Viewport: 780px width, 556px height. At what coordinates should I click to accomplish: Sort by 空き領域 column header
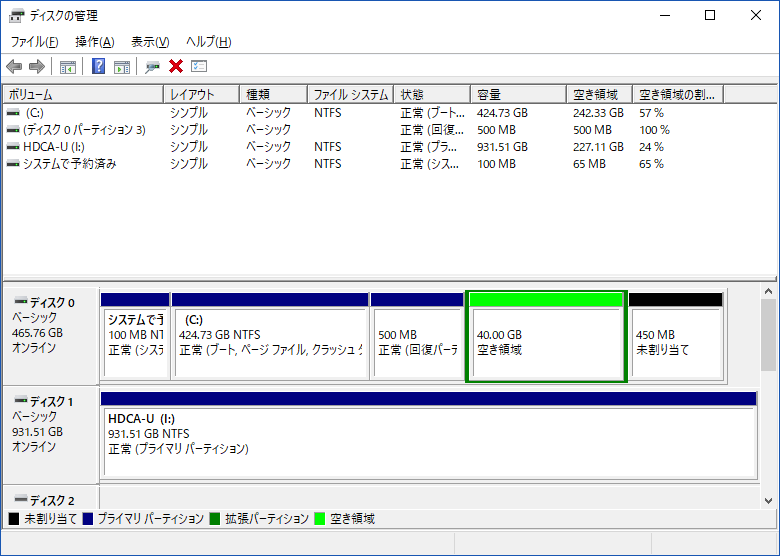pos(599,94)
